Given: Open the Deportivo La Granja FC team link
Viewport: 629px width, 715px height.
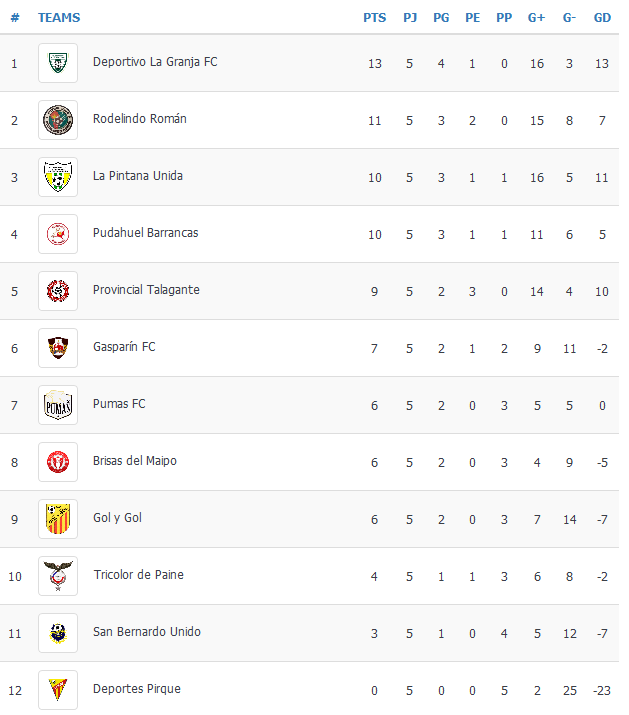Looking at the screenshot, I should point(155,62).
